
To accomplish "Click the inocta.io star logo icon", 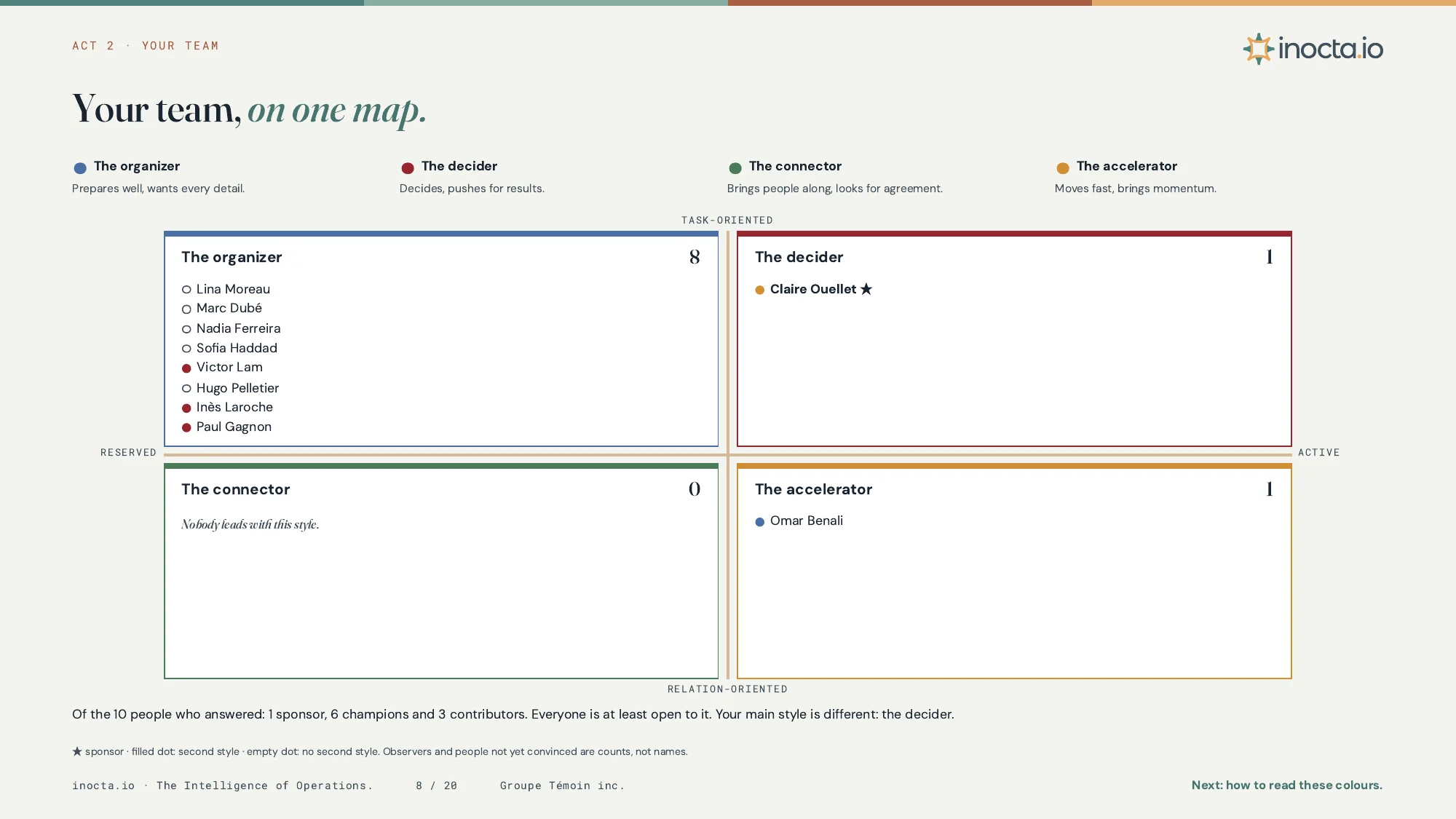I will [x=1258, y=49].
